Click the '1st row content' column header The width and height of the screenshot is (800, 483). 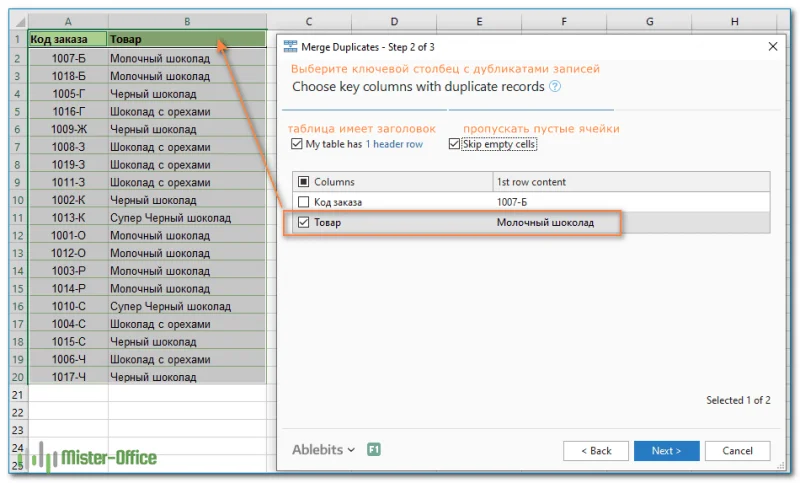point(531,182)
